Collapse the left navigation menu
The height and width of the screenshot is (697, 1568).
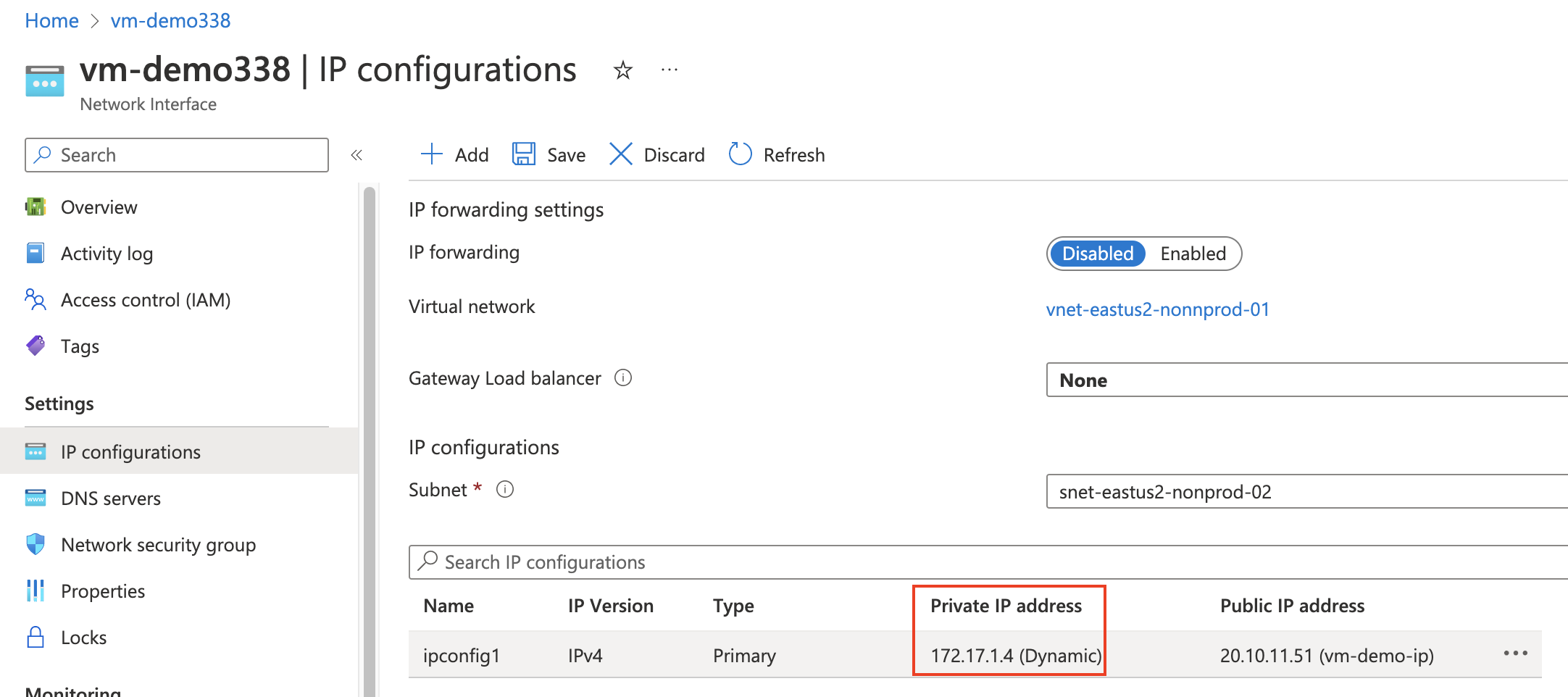(356, 155)
